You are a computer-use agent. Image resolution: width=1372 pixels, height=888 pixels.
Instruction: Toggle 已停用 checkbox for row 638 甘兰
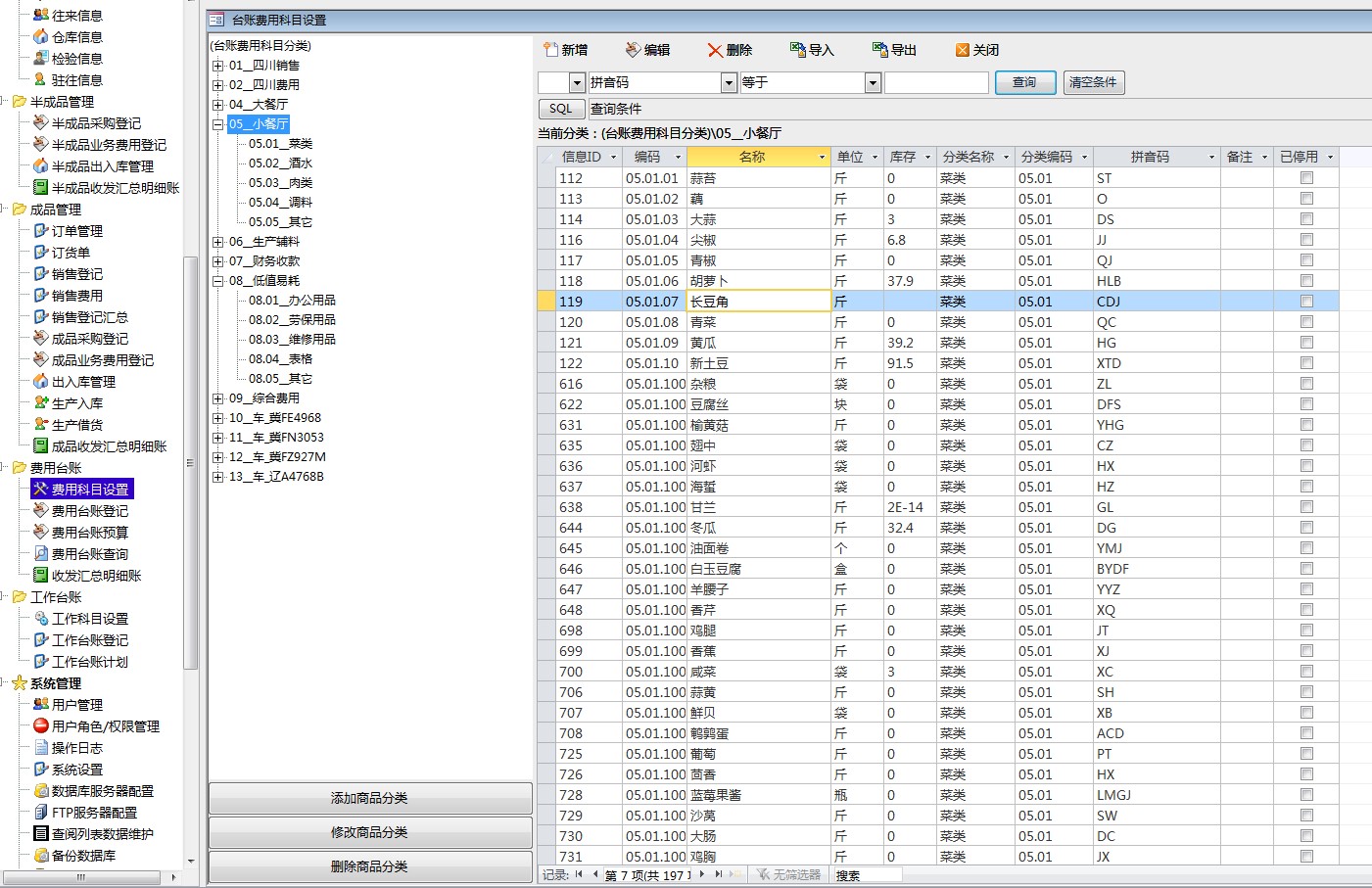pyautogui.click(x=1306, y=507)
